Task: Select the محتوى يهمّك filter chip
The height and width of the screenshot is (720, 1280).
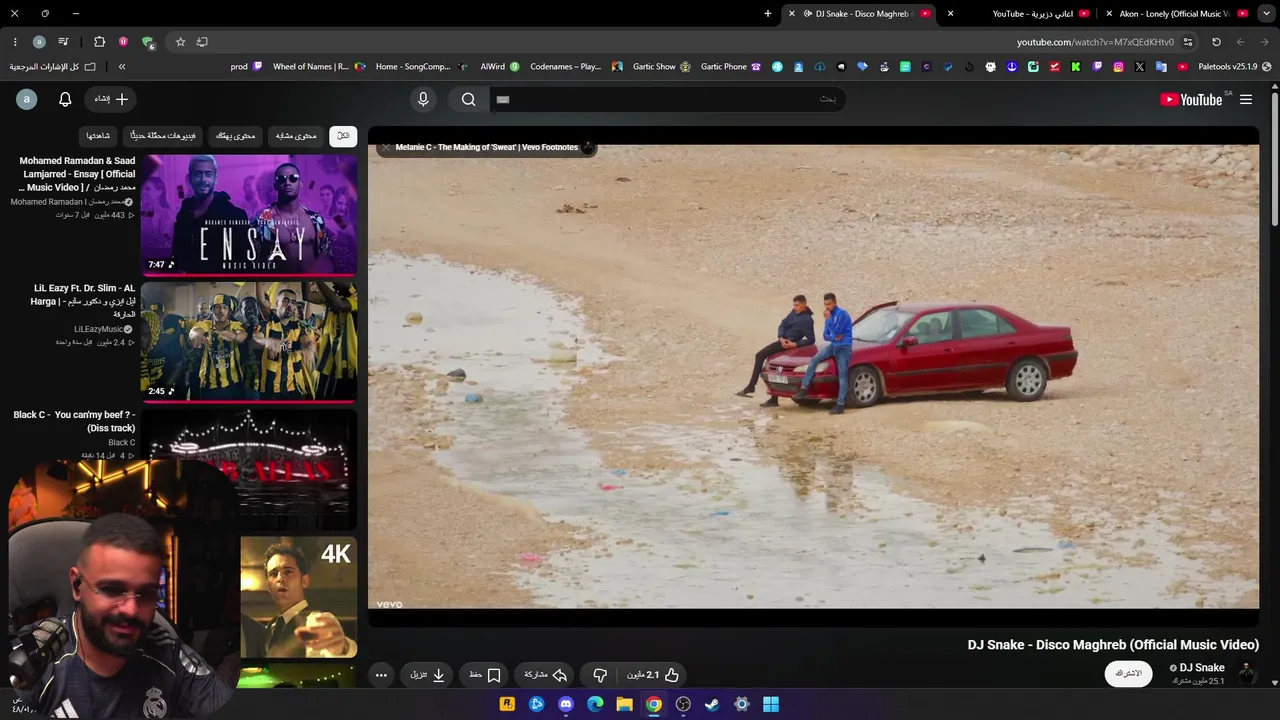Action: [x=236, y=136]
